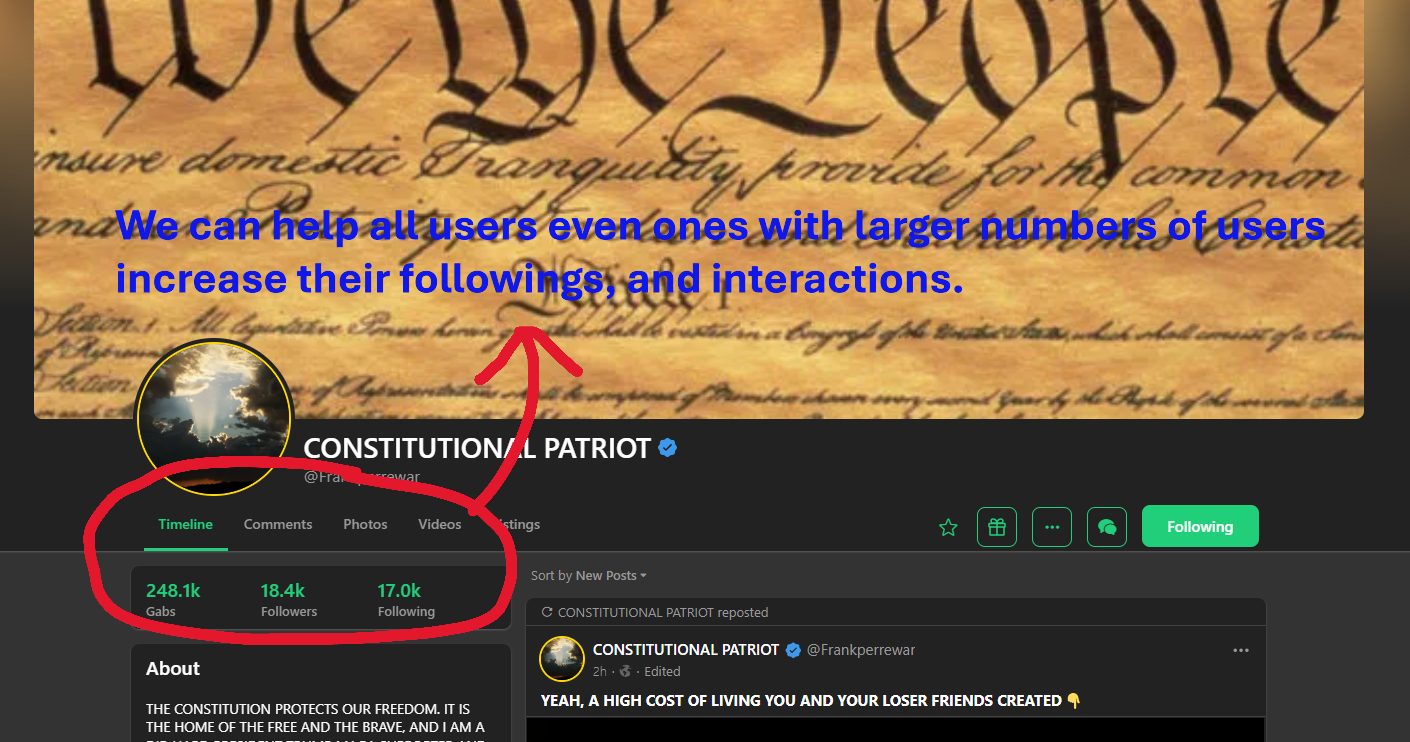Switch to the Comments tab

tap(278, 524)
